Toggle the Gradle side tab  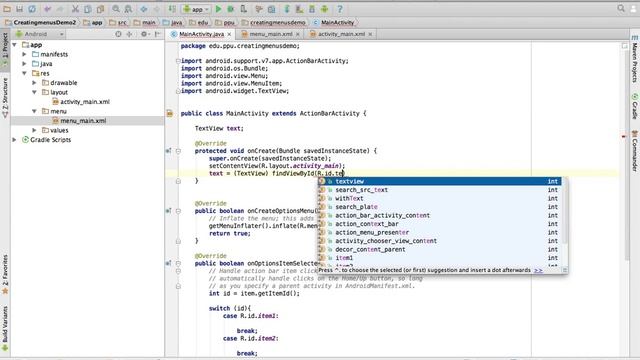[635, 106]
